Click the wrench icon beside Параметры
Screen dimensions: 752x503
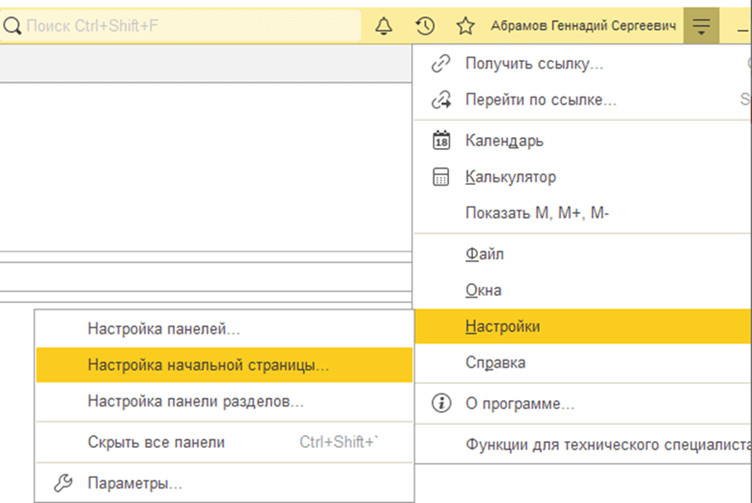pos(62,484)
